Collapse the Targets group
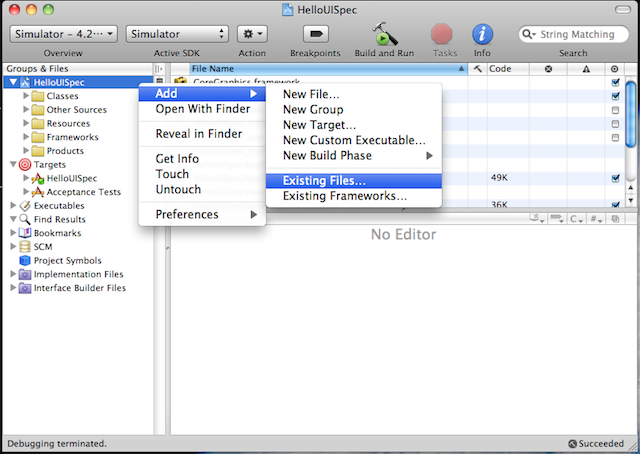Image resolution: width=640 pixels, height=454 pixels. coord(13,165)
